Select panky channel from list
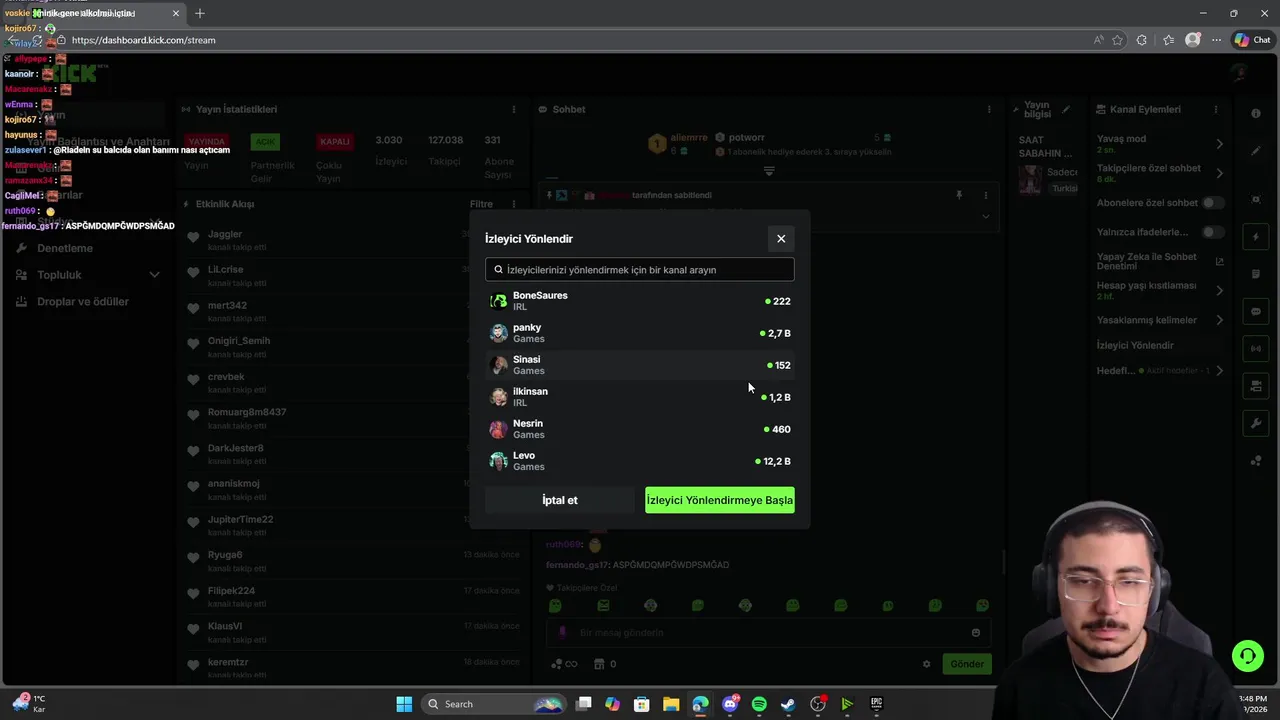The image size is (1280, 720). click(x=640, y=333)
